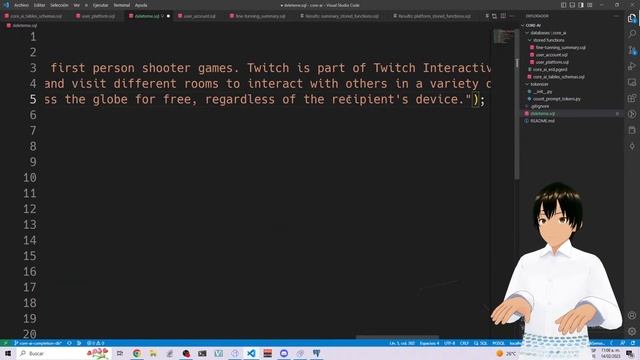Viewport: 640px width, 360px height.
Task: Collapse the tokenizer folder
Action: click(x=539, y=84)
